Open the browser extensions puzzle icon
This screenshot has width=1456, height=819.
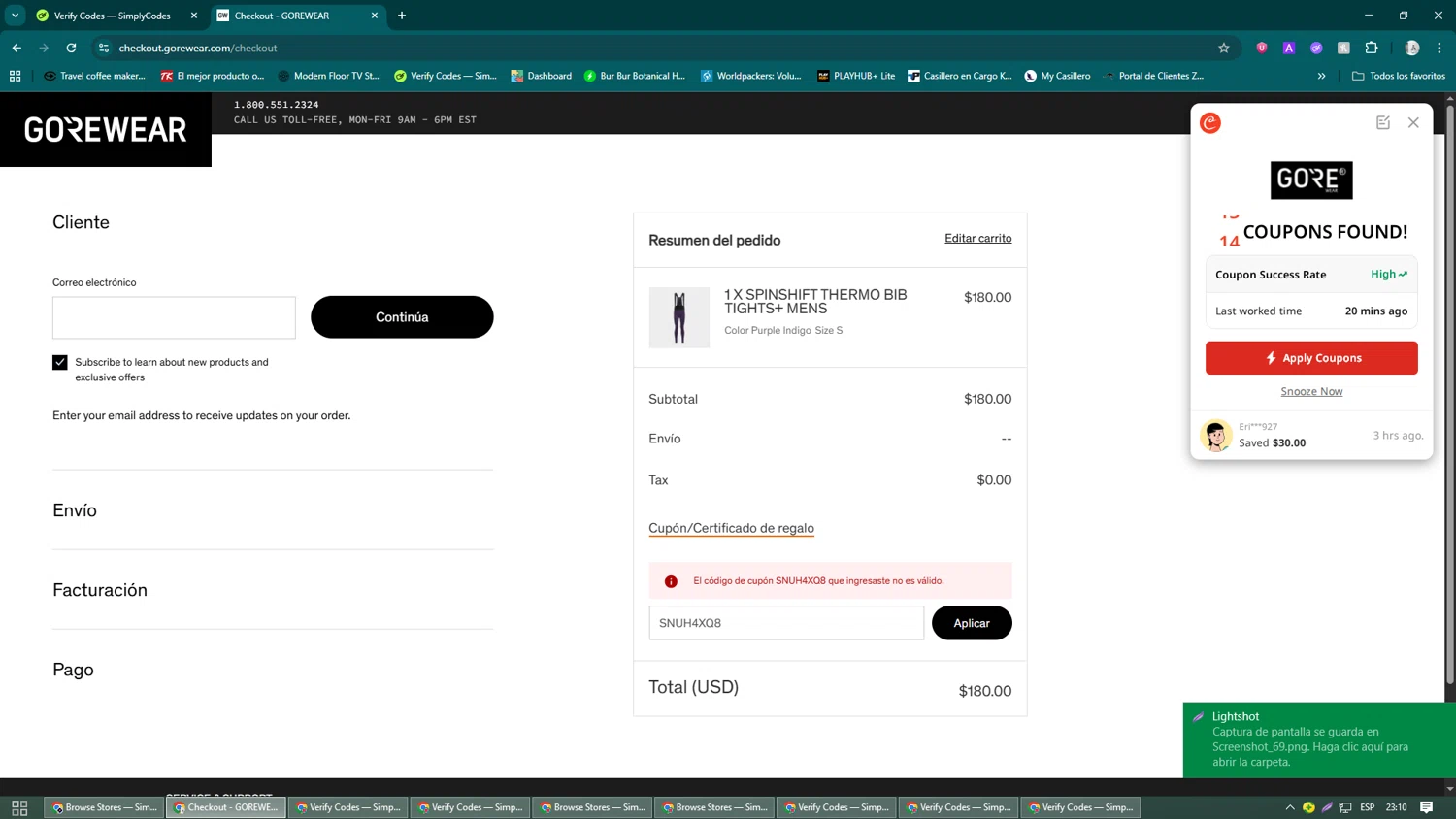click(x=1372, y=48)
